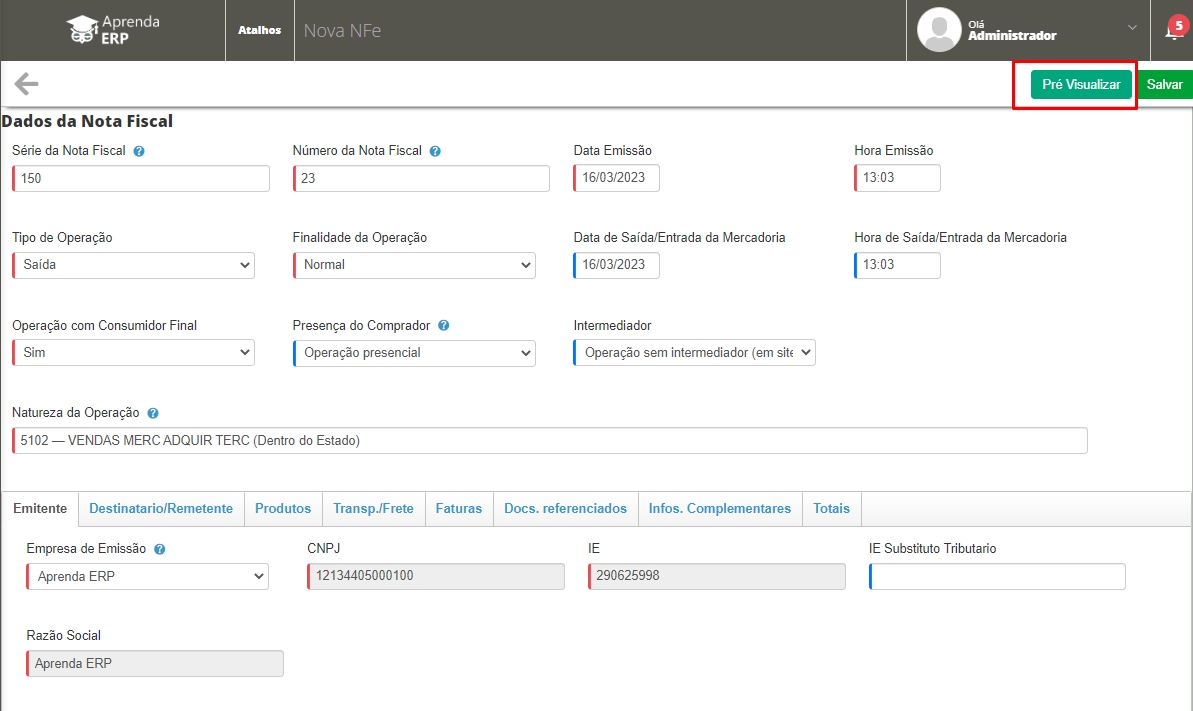Select the Empresa de Emissão dropdown

click(x=147, y=577)
